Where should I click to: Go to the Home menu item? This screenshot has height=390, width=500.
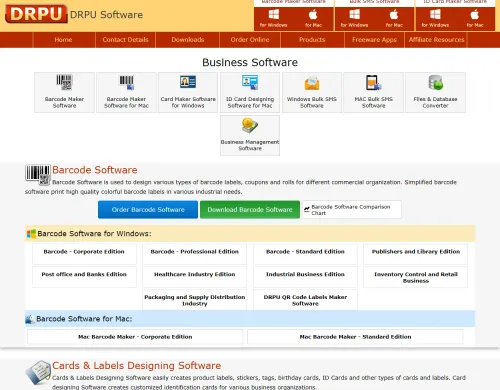[x=63, y=40]
